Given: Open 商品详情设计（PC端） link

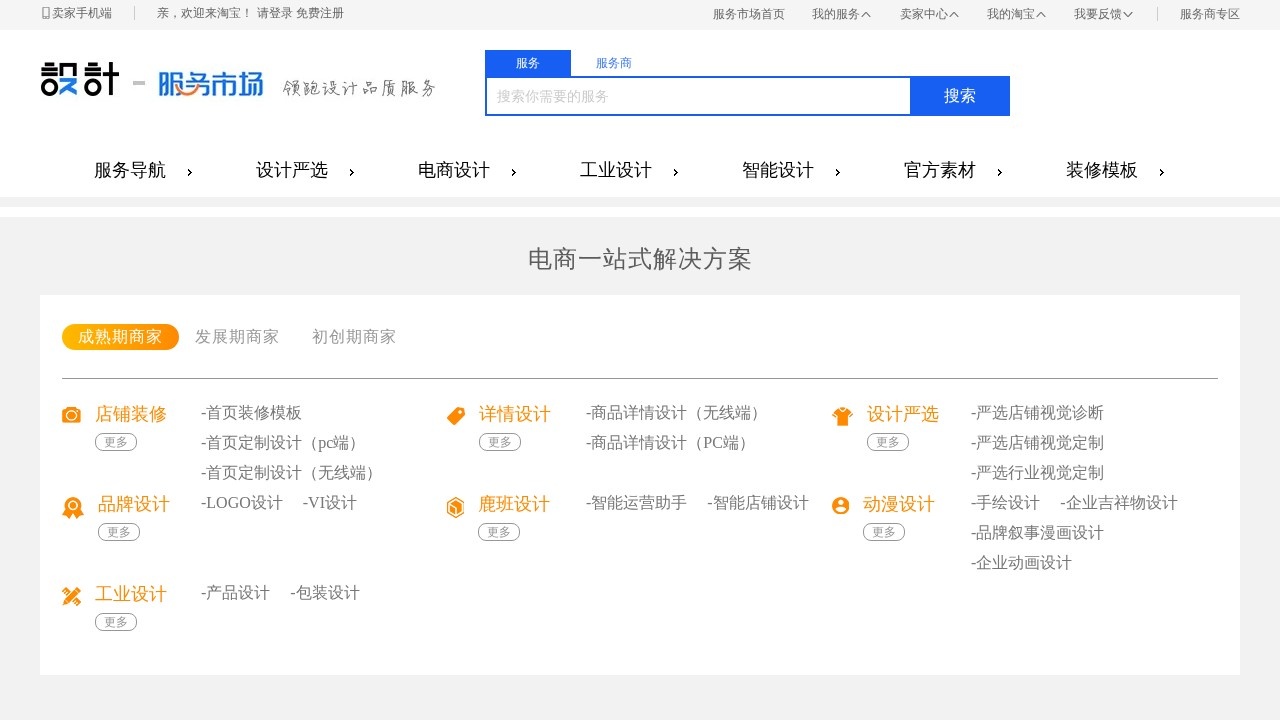Looking at the screenshot, I should pyautogui.click(x=670, y=443).
